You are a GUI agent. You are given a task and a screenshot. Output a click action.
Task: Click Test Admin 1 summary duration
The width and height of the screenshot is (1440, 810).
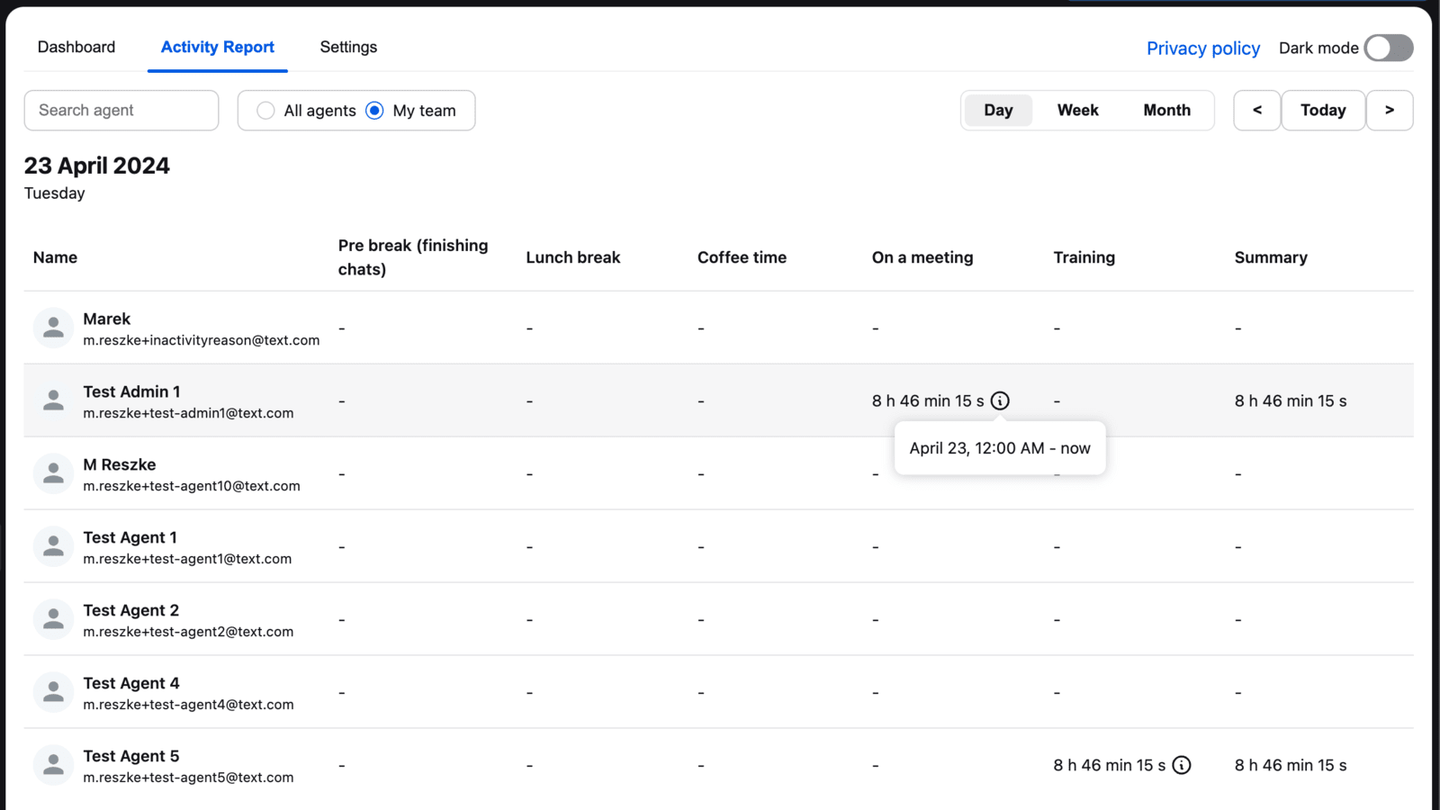pyautogui.click(x=1290, y=401)
